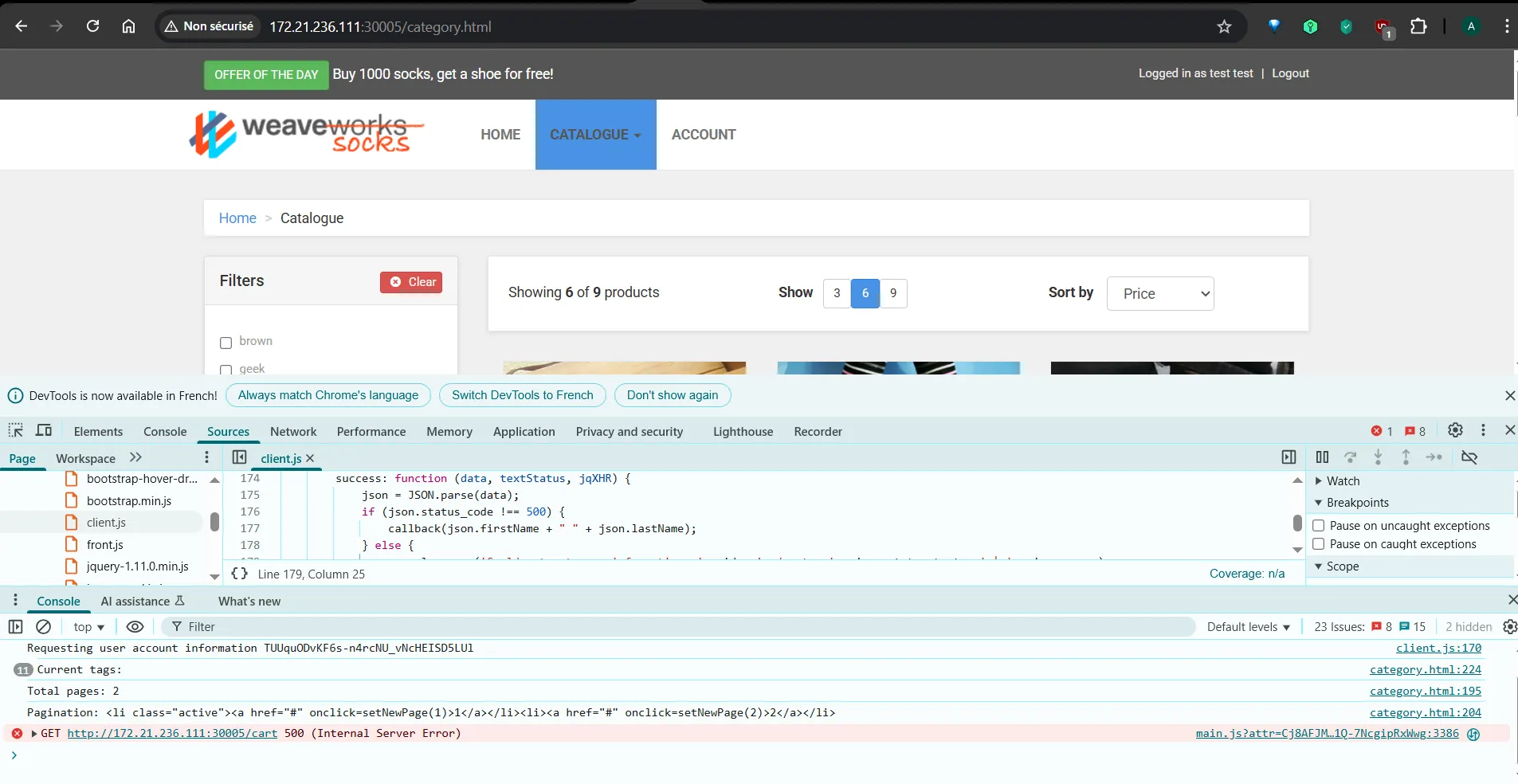Deactivate breakpoints icon in debugger toolbar
The width and height of the screenshot is (1518, 784).
1469,457
